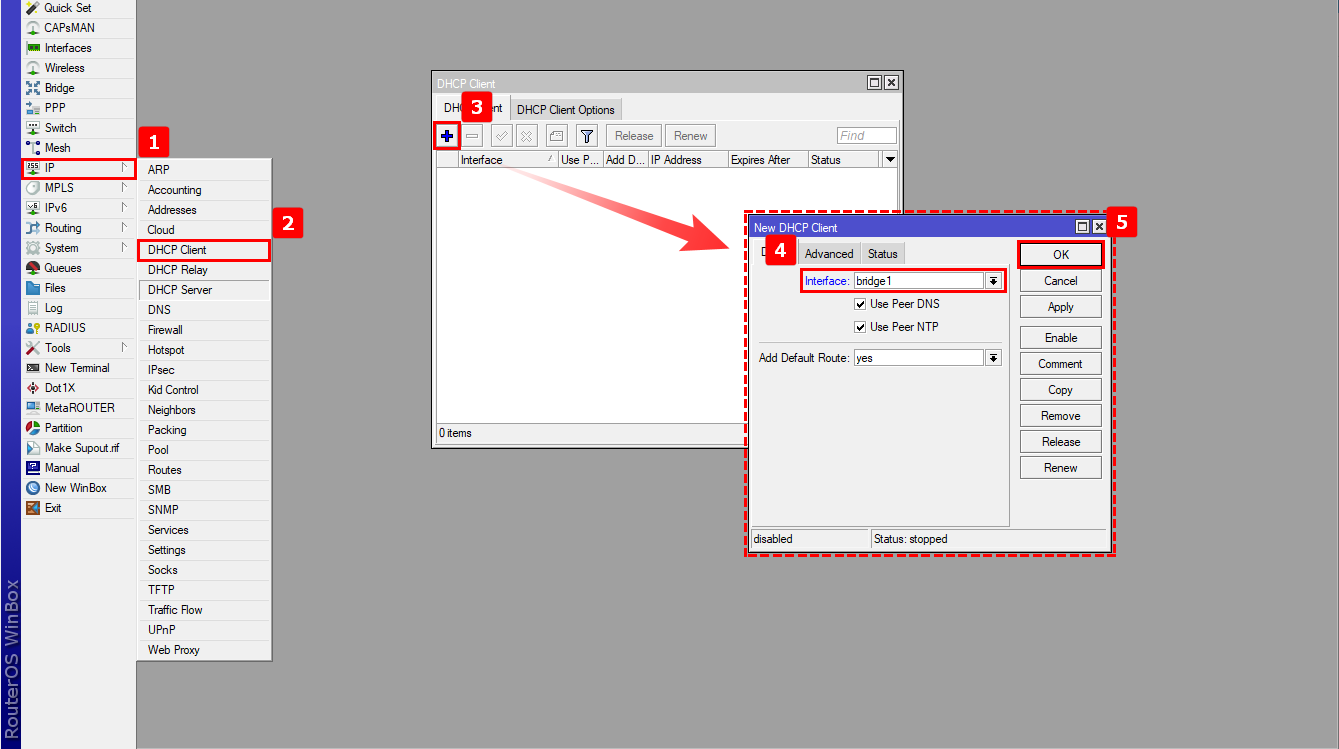Open the Interface dropdown showing bridge1

point(993,281)
